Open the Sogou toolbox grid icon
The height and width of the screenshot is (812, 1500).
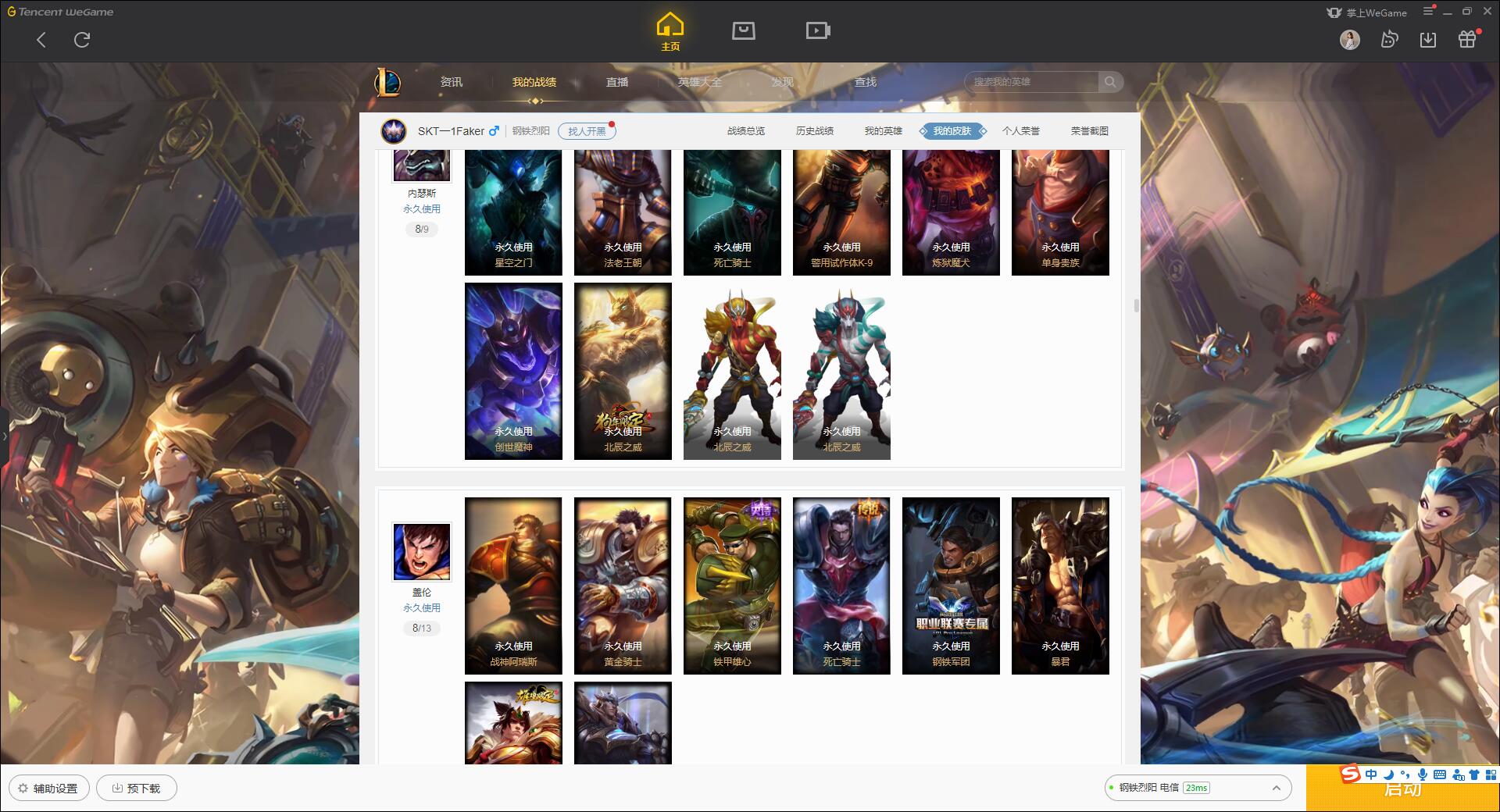1491,775
